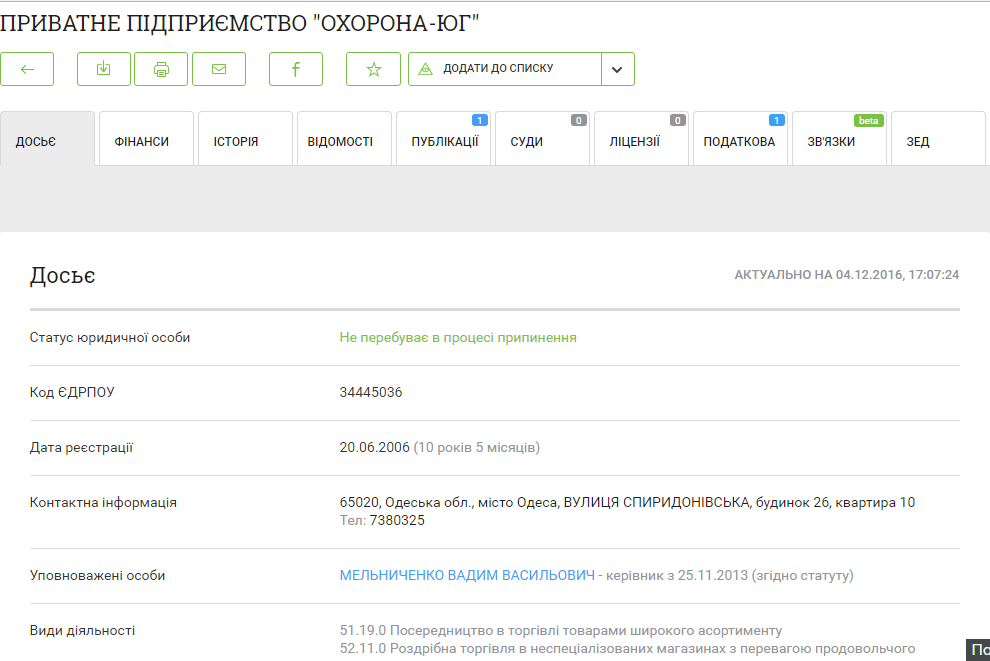Viewport: 990px width, 661px height.
Task: Click the download icon button
Action: [104, 69]
